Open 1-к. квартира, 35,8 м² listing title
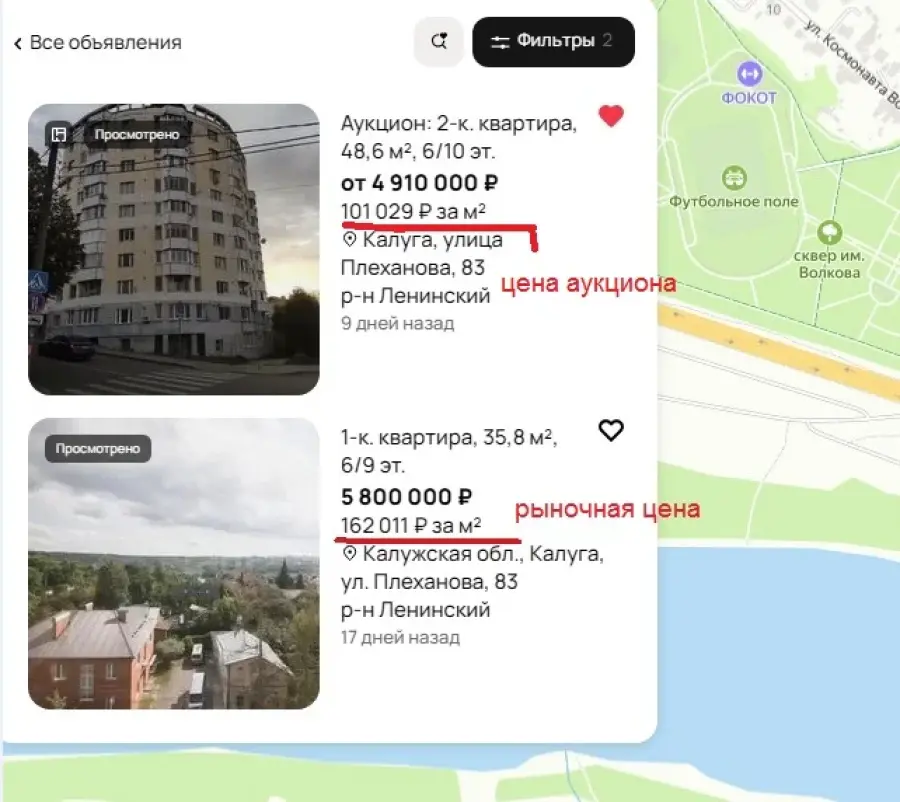The image size is (900, 802). point(449,451)
